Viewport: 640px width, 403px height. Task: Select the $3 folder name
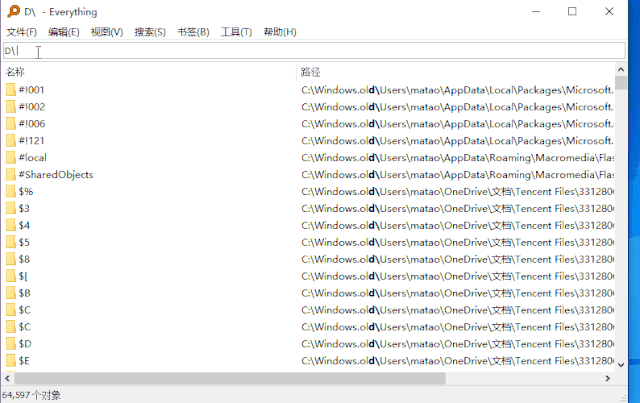tap(24, 209)
